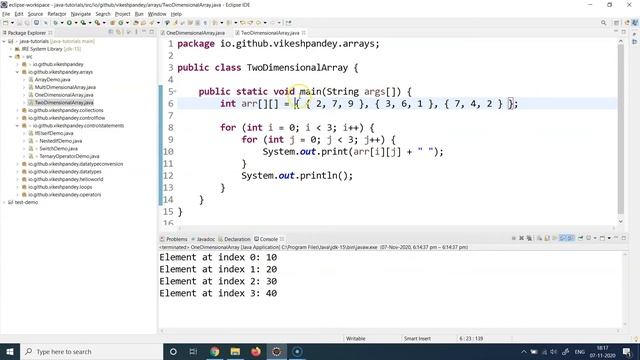The height and width of the screenshot is (360, 640).
Task: Switch to Java perspective icon
Action: coord(635,23)
